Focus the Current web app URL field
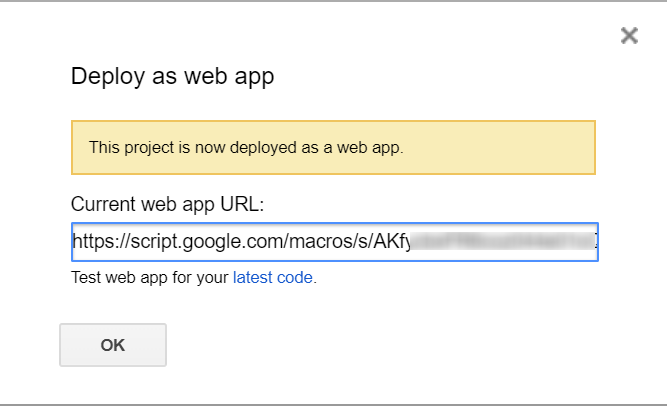 pyautogui.click(x=334, y=242)
